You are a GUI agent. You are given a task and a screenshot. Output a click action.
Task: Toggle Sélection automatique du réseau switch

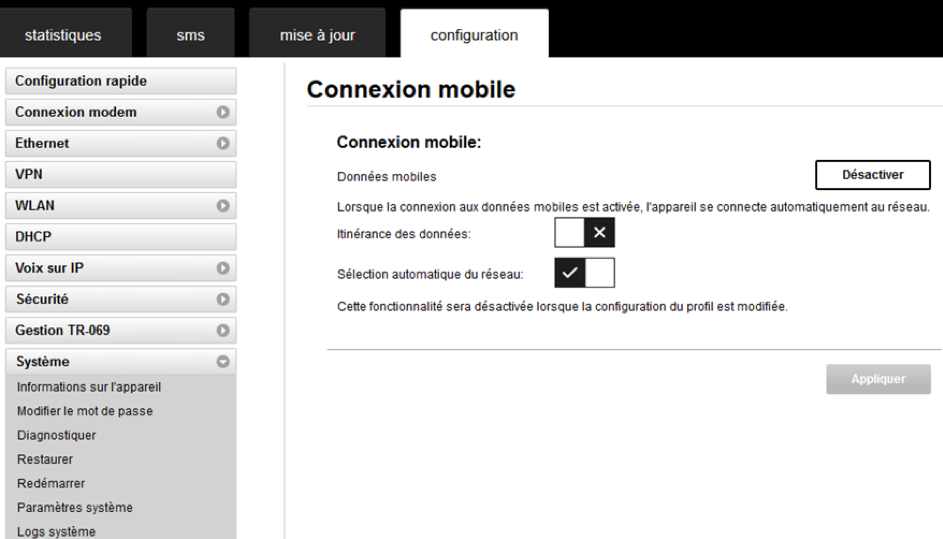pyautogui.click(x=584, y=273)
